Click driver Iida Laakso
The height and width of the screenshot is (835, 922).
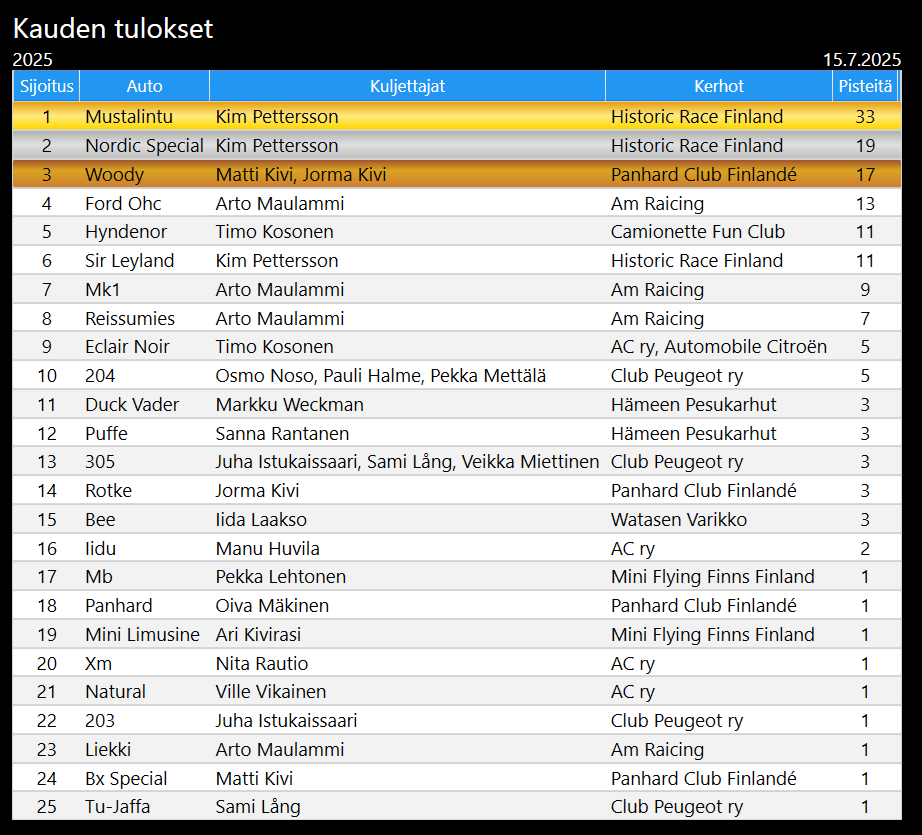[261, 519]
